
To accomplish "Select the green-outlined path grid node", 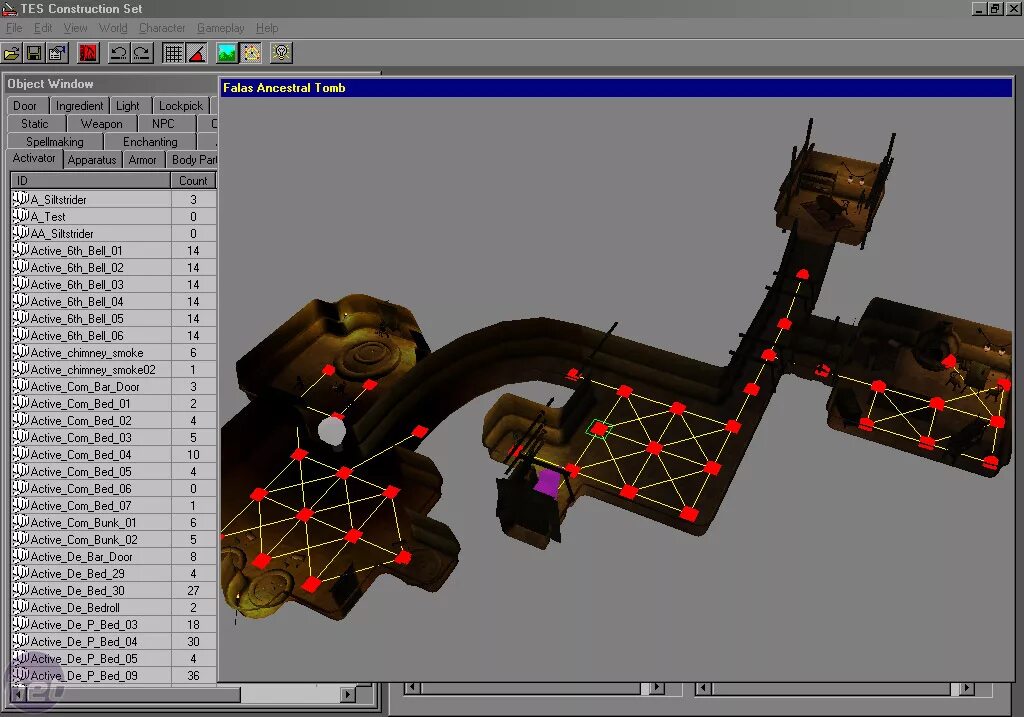I will [x=598, y=428].
